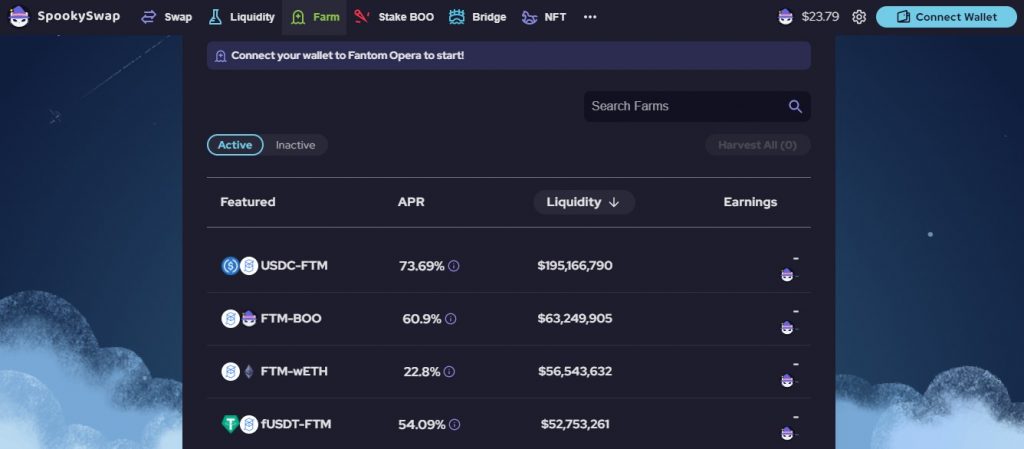Screen dimensions: 1024x449
Task: Click the 73.69% APR value
Action: point(422,266)
